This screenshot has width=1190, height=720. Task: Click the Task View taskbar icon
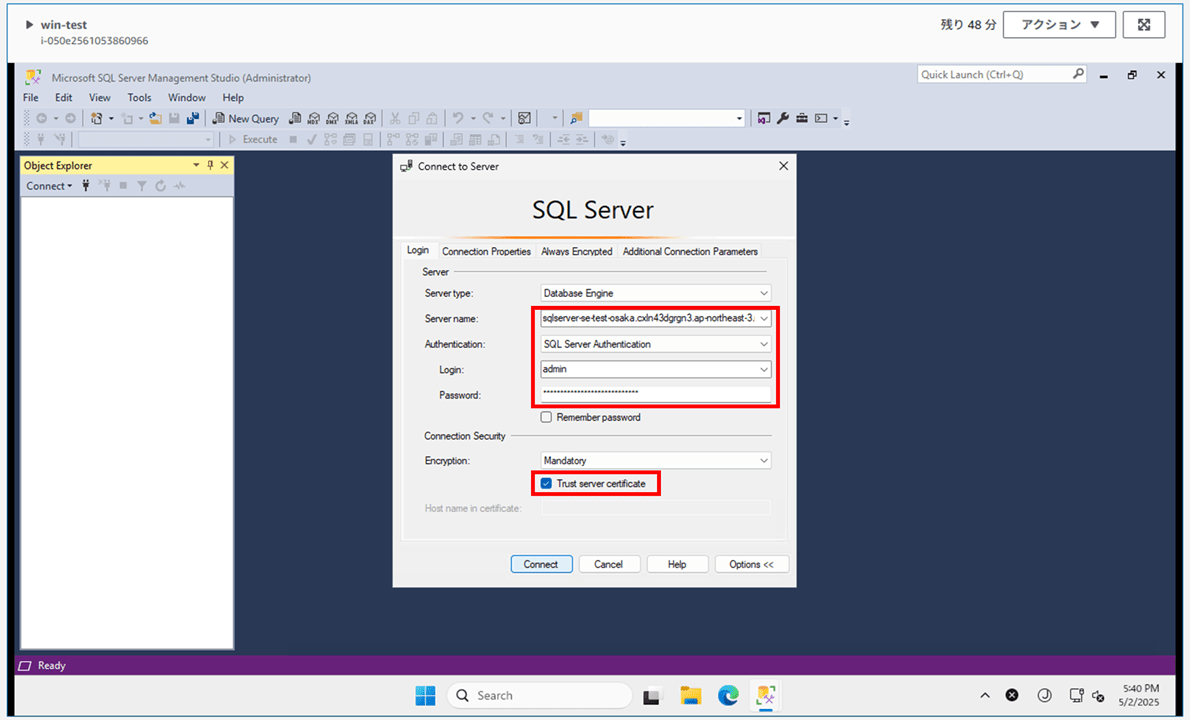tap(653, 696)
